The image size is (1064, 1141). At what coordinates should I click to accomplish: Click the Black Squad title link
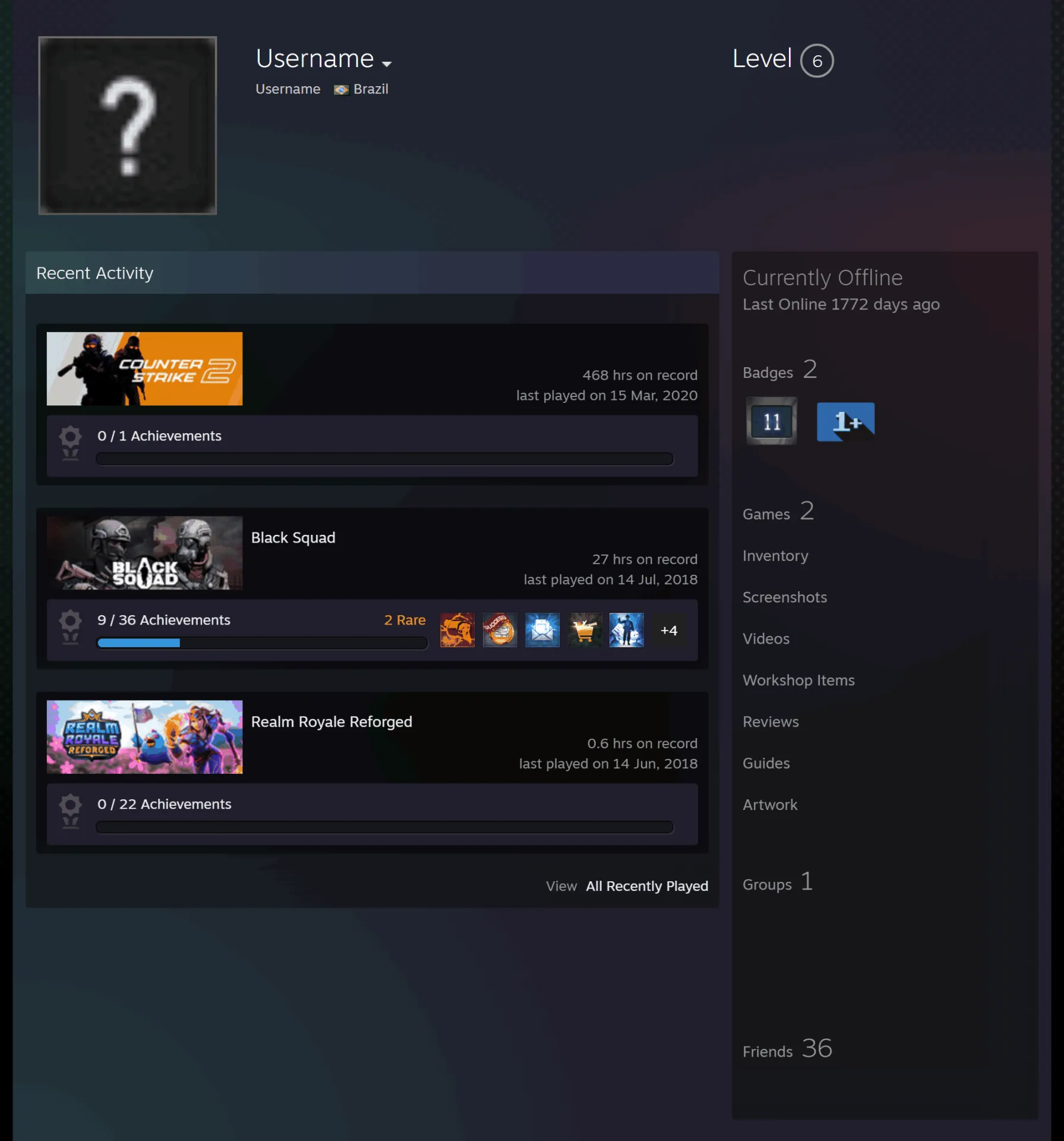(x=293, y=538)
